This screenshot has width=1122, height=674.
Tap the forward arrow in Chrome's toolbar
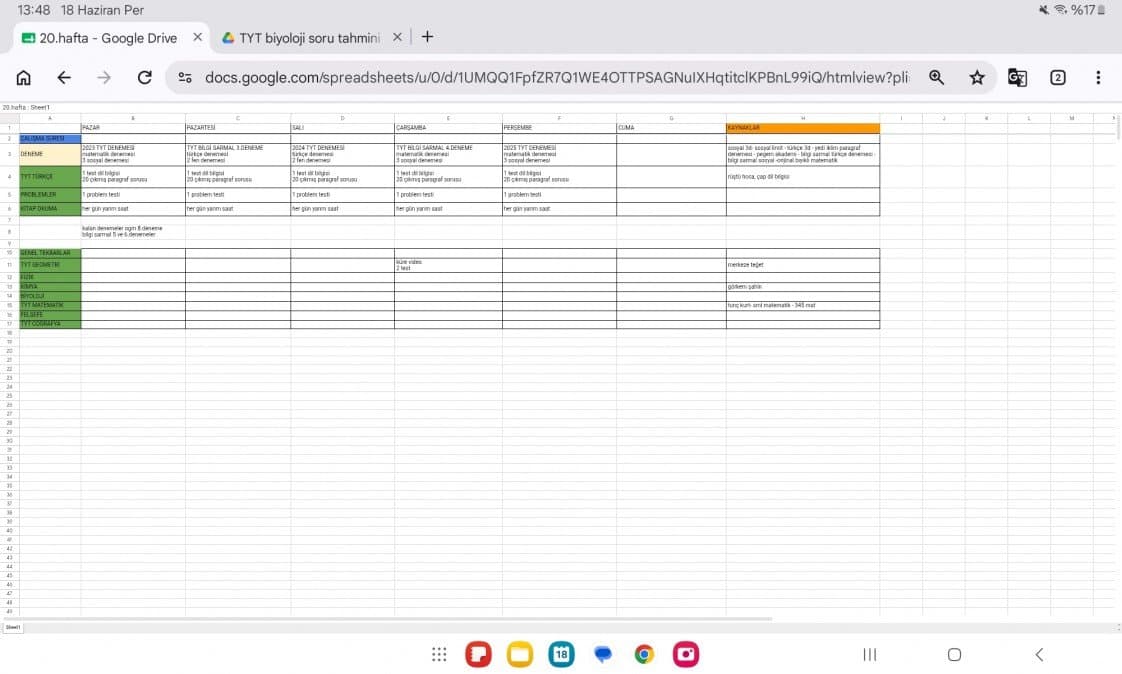[104, 77]
